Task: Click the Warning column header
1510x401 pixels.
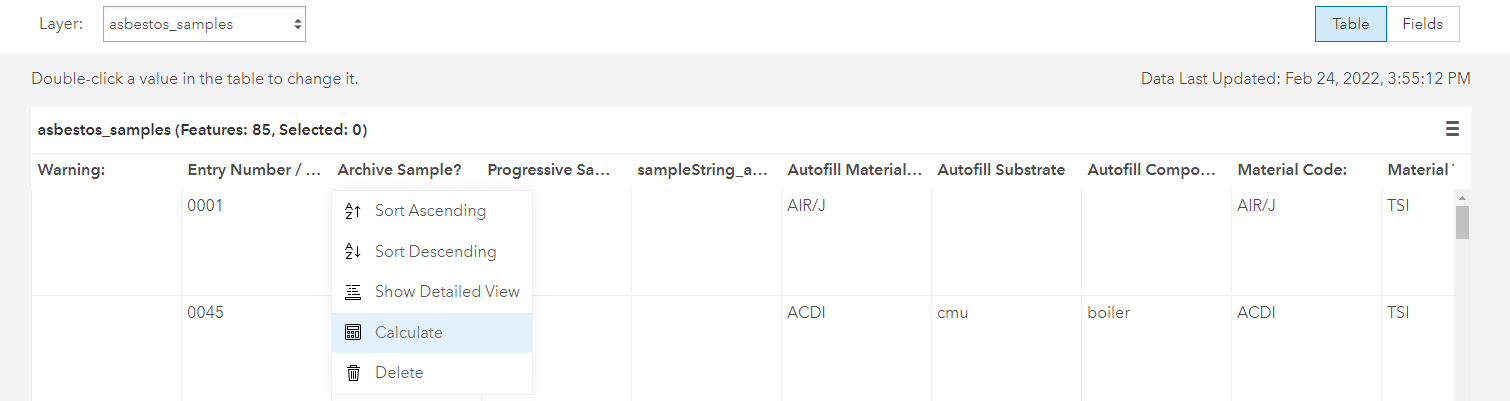Action: pyautogui.click(x=72, y=170)
